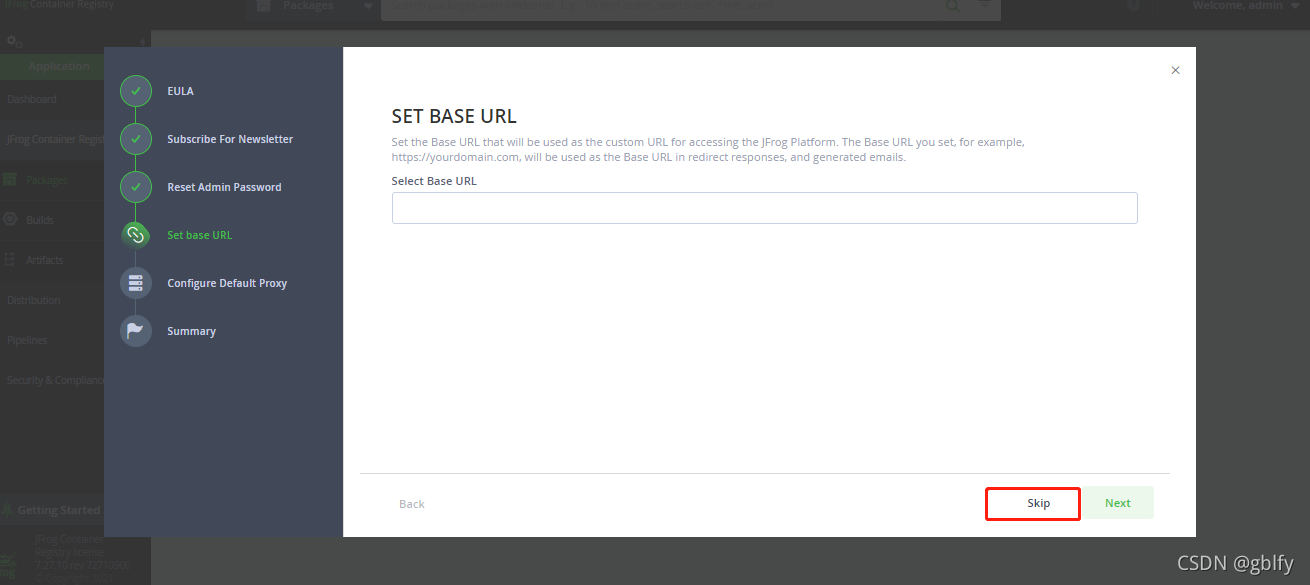1310x585 pixels.
Task: Click the Back button
Action: pyautogui.click(x=412, y=504)
